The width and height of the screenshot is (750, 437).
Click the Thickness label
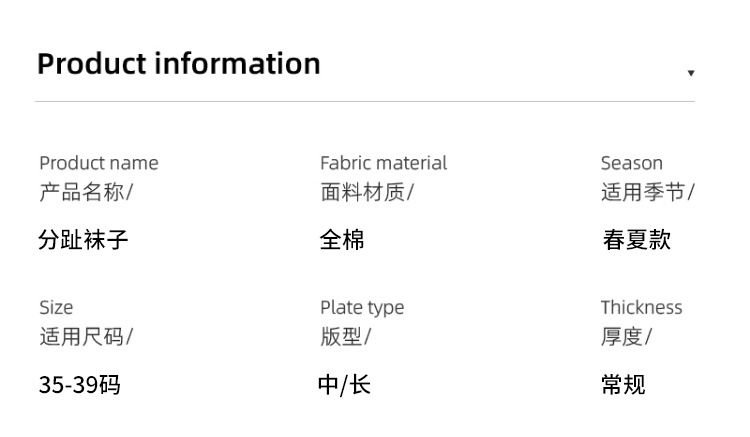pyautogui.click(x=641, y=308)
